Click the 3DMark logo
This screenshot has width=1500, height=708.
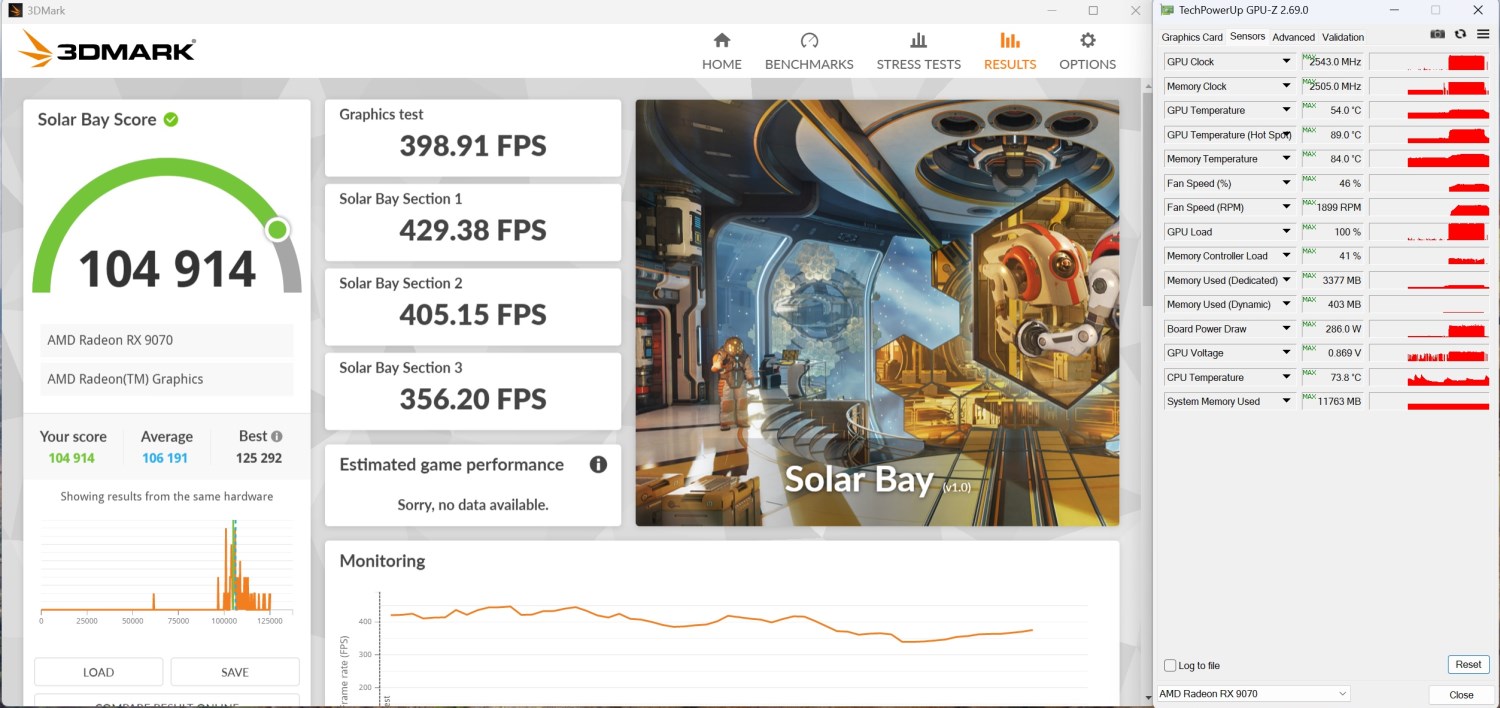[x=107, y=49]
